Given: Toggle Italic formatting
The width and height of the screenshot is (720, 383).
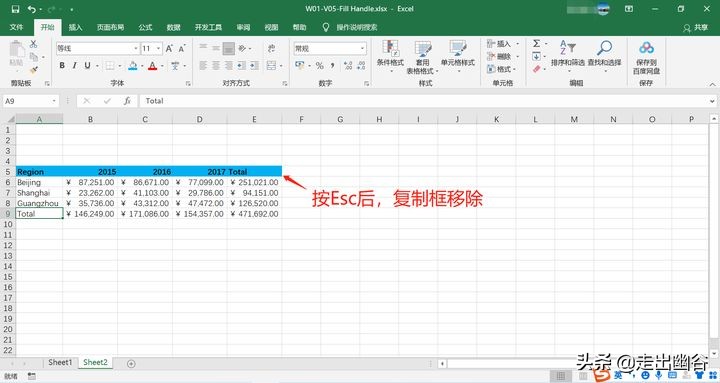Looking at the screenshot, I should [x=74, y=66].
